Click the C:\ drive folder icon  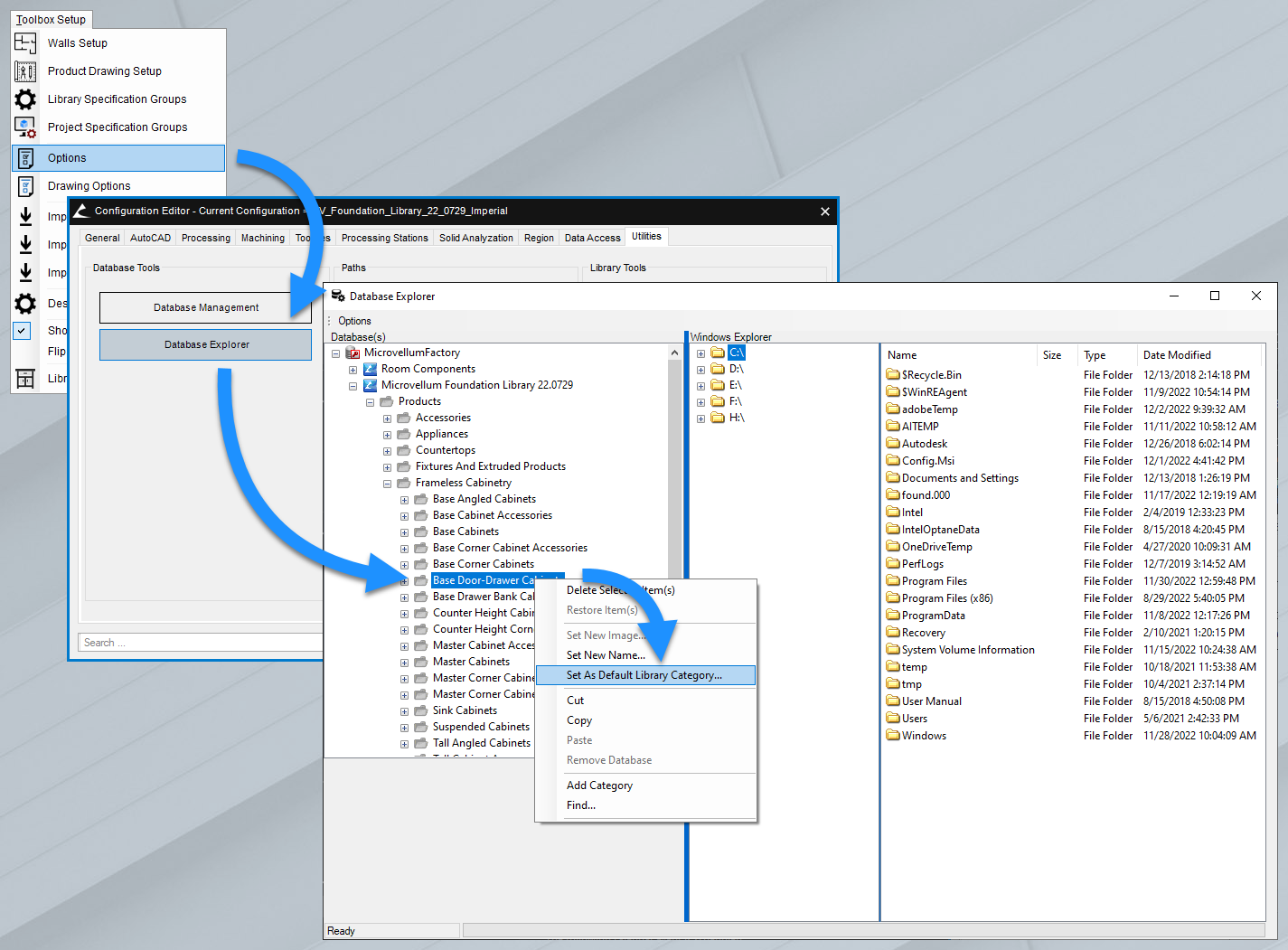click(x=718, y=353)
